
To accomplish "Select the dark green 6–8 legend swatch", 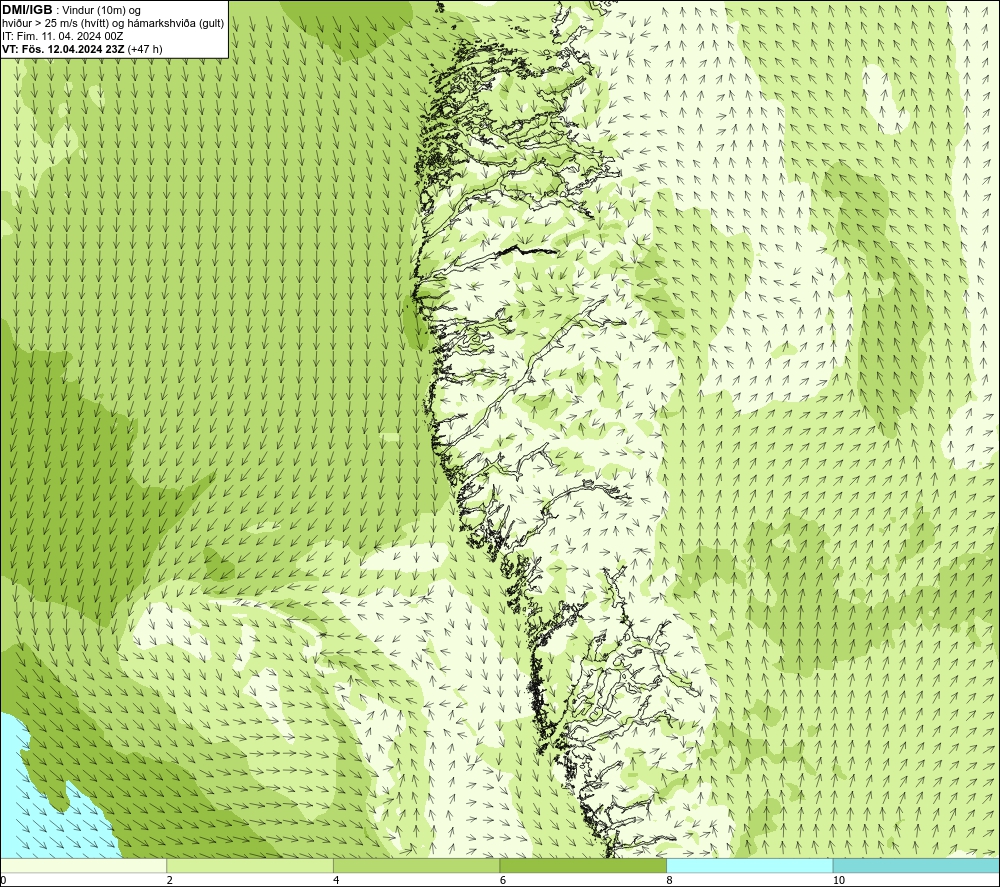I will (x=583, y=865).
